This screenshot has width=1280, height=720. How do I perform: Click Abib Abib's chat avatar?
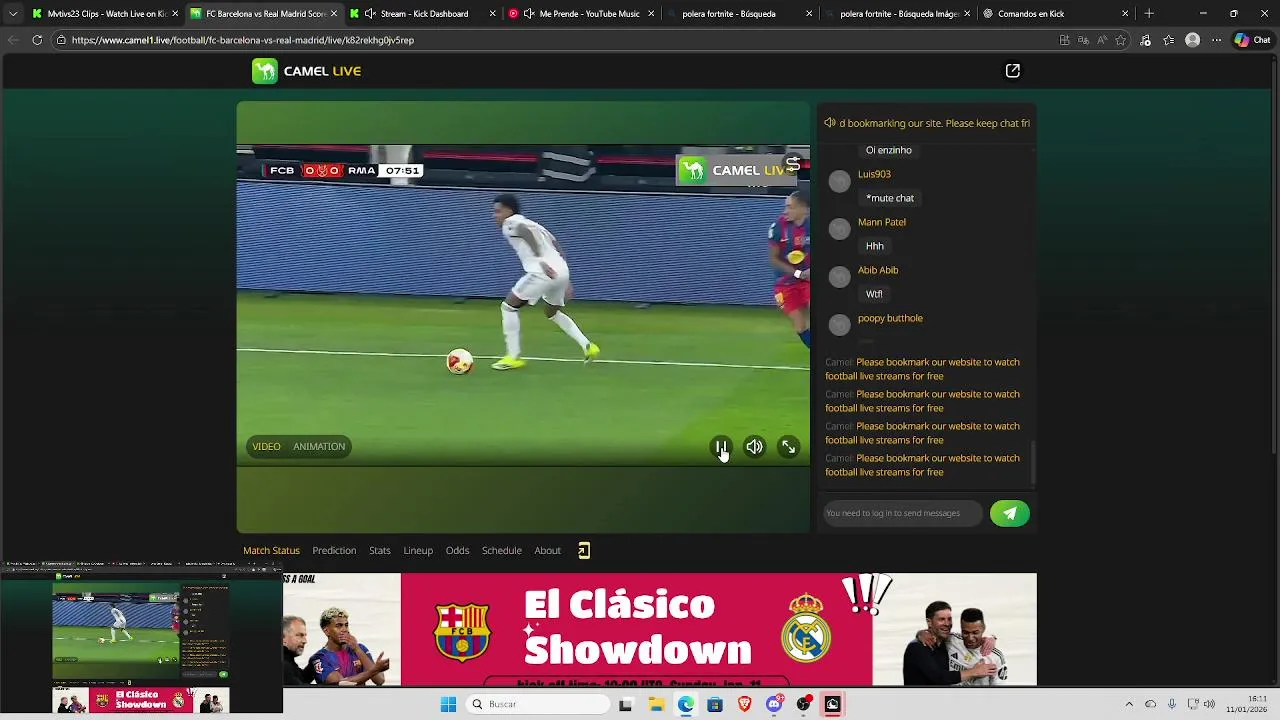pos(840,277)
